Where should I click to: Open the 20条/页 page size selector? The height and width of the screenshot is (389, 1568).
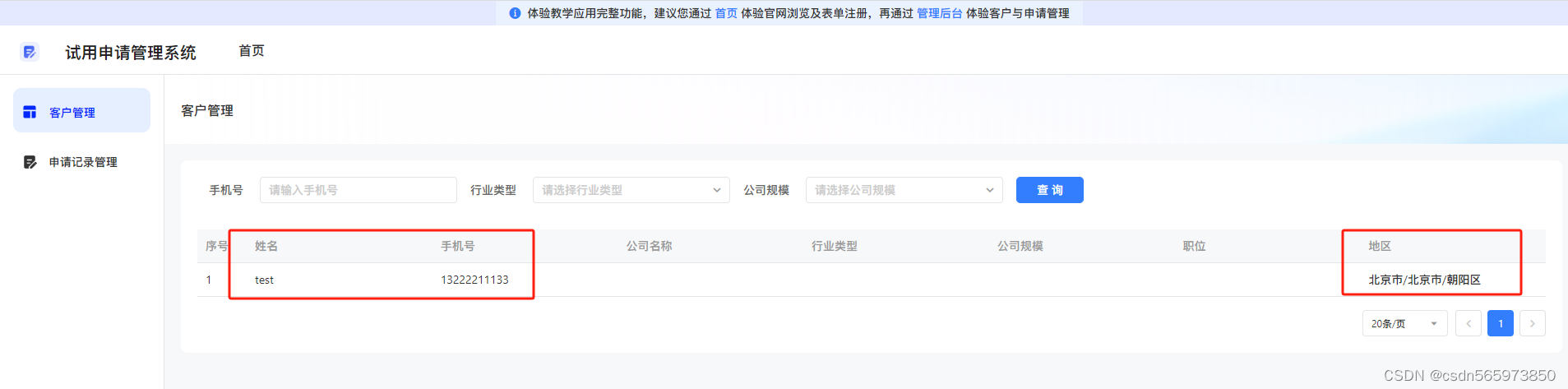click(x=1404, y=323)
